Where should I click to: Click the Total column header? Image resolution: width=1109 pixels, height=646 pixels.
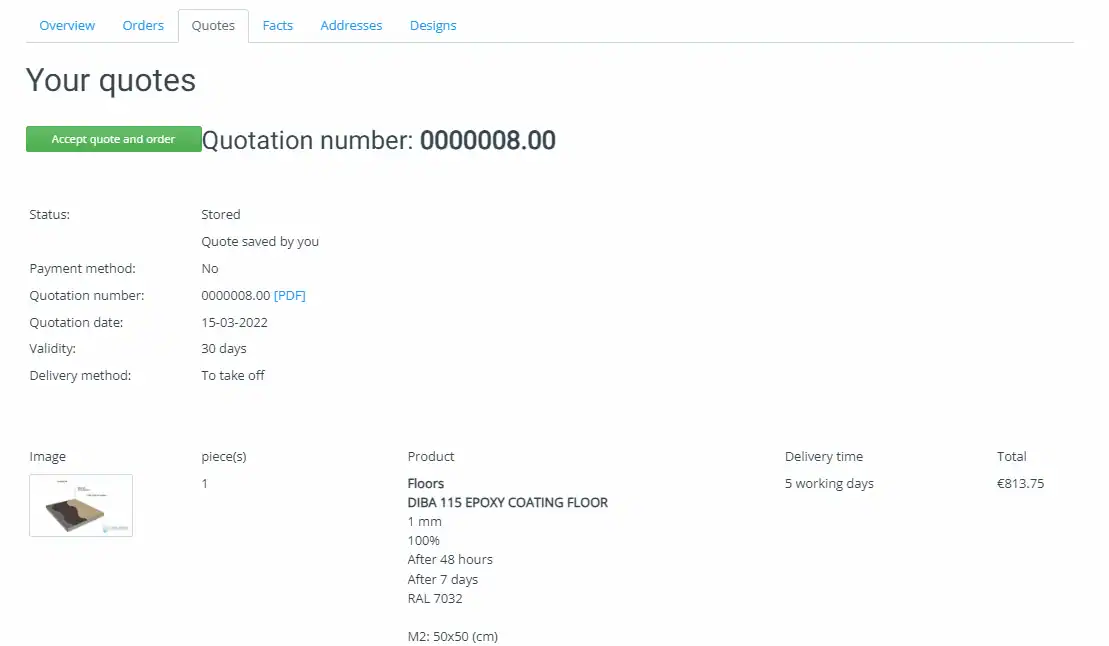(x=1011, y=456)
